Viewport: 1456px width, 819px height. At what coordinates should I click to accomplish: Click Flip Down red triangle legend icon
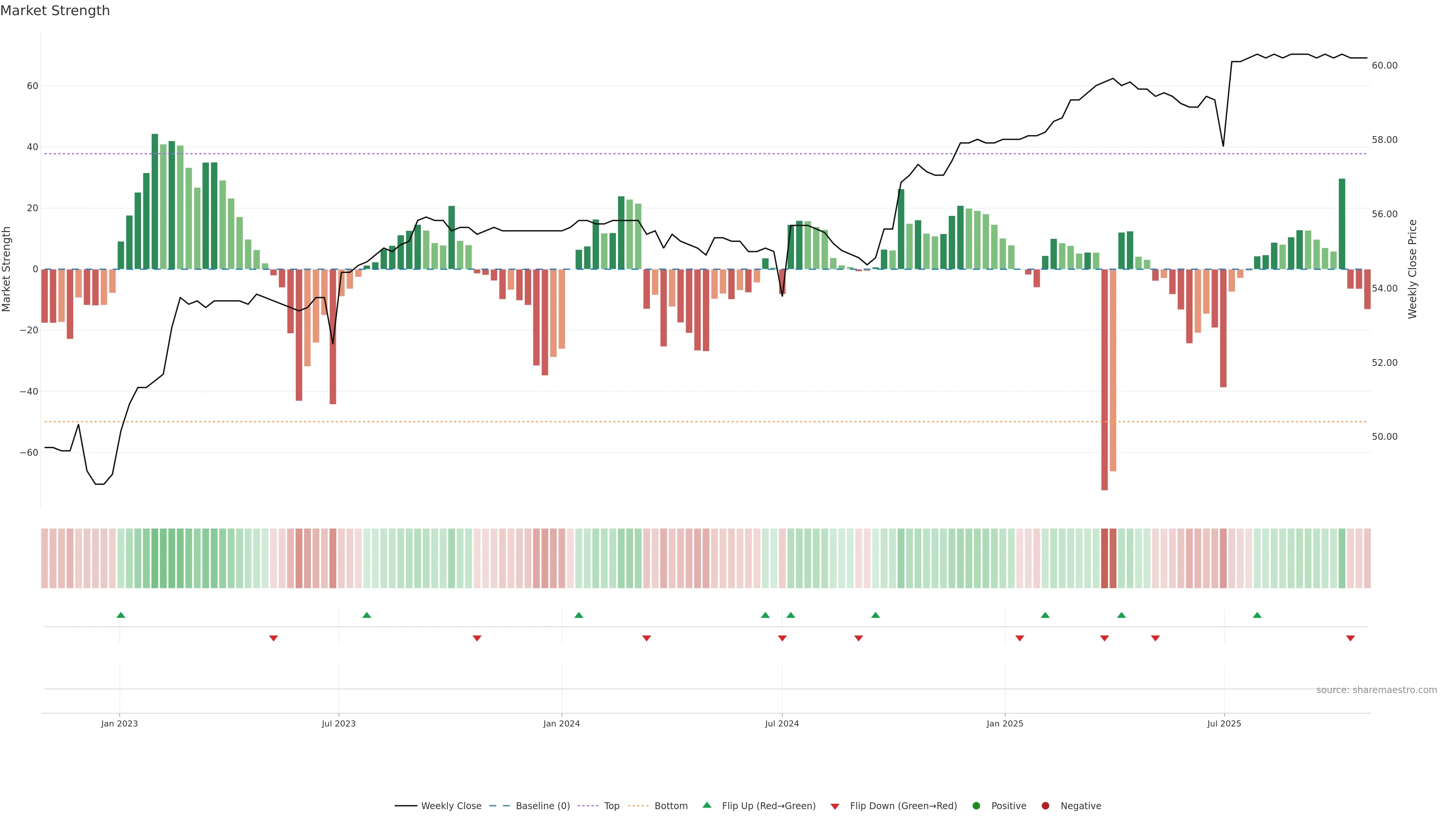click(835, 806)
